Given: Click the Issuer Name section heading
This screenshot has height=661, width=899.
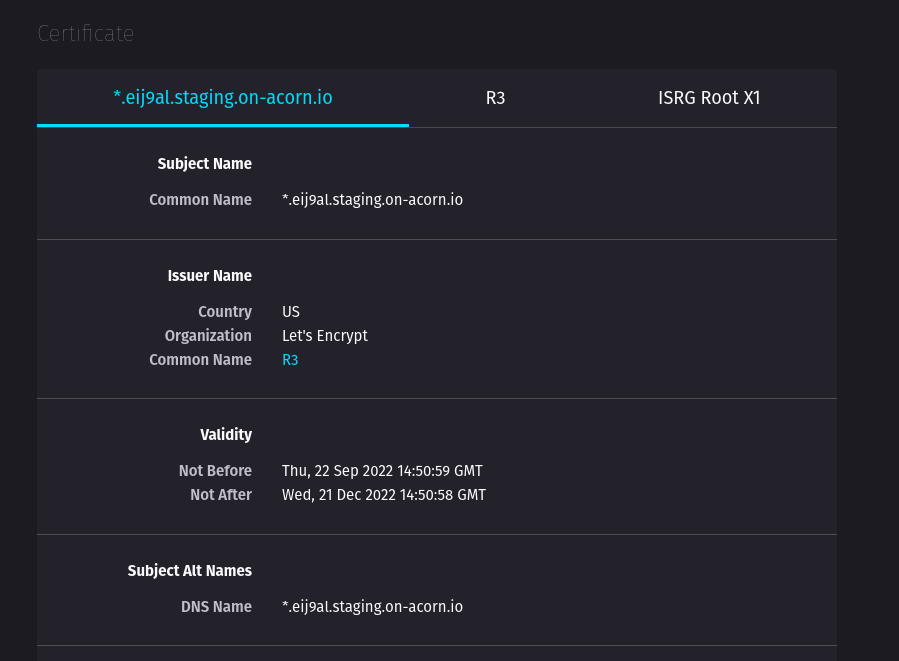Looking at the screenshot, I should pyautogui.click(x=210, y=276).
